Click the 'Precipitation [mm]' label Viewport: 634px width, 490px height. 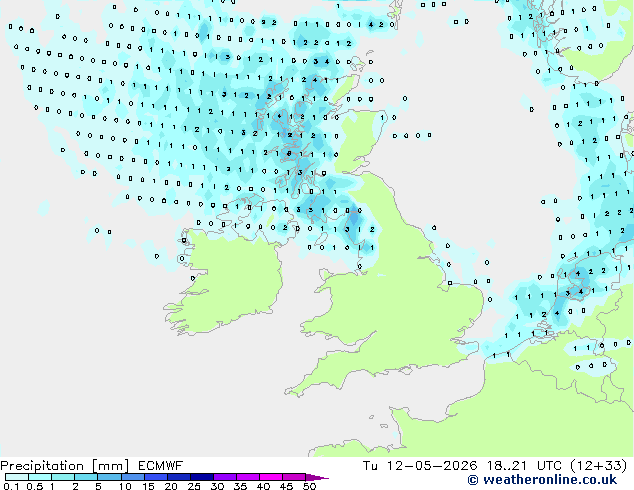[x=65, y=466]
